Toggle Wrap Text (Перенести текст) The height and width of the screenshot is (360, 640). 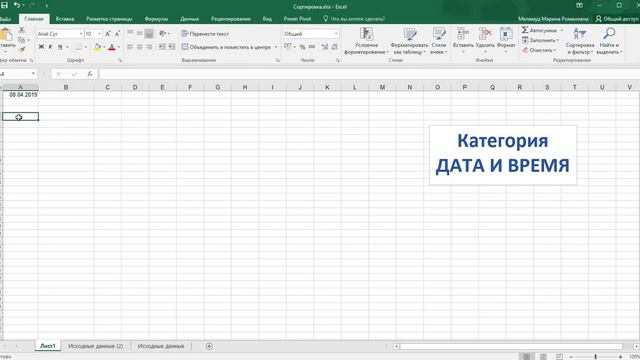[x=205, y=34]
